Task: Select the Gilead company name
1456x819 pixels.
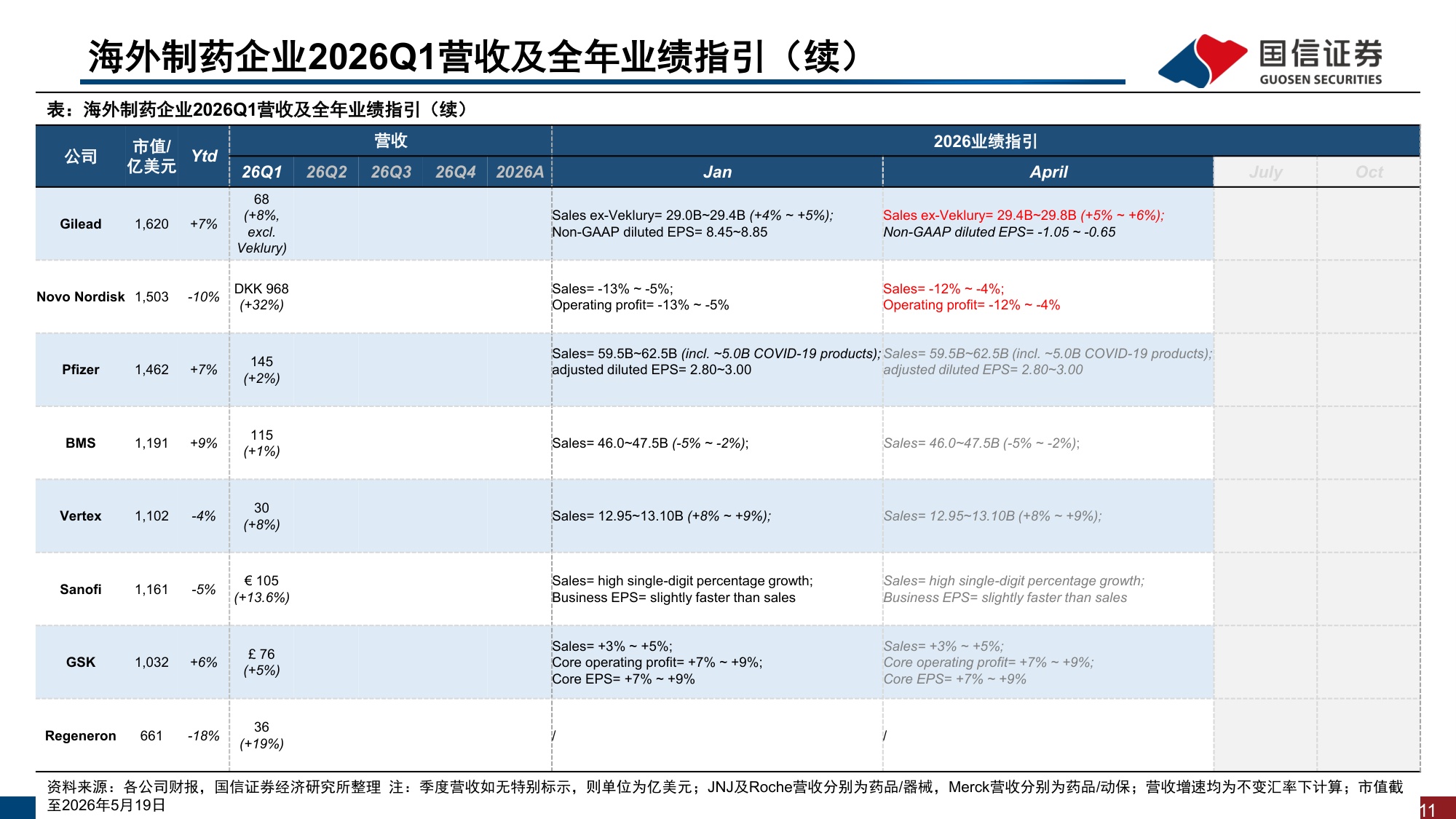Action: click(x=80, y=223)
